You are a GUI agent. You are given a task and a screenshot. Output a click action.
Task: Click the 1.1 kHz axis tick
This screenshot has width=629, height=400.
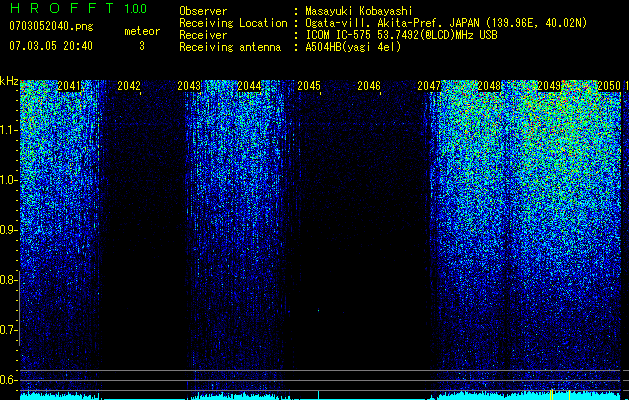click(9, 130)
